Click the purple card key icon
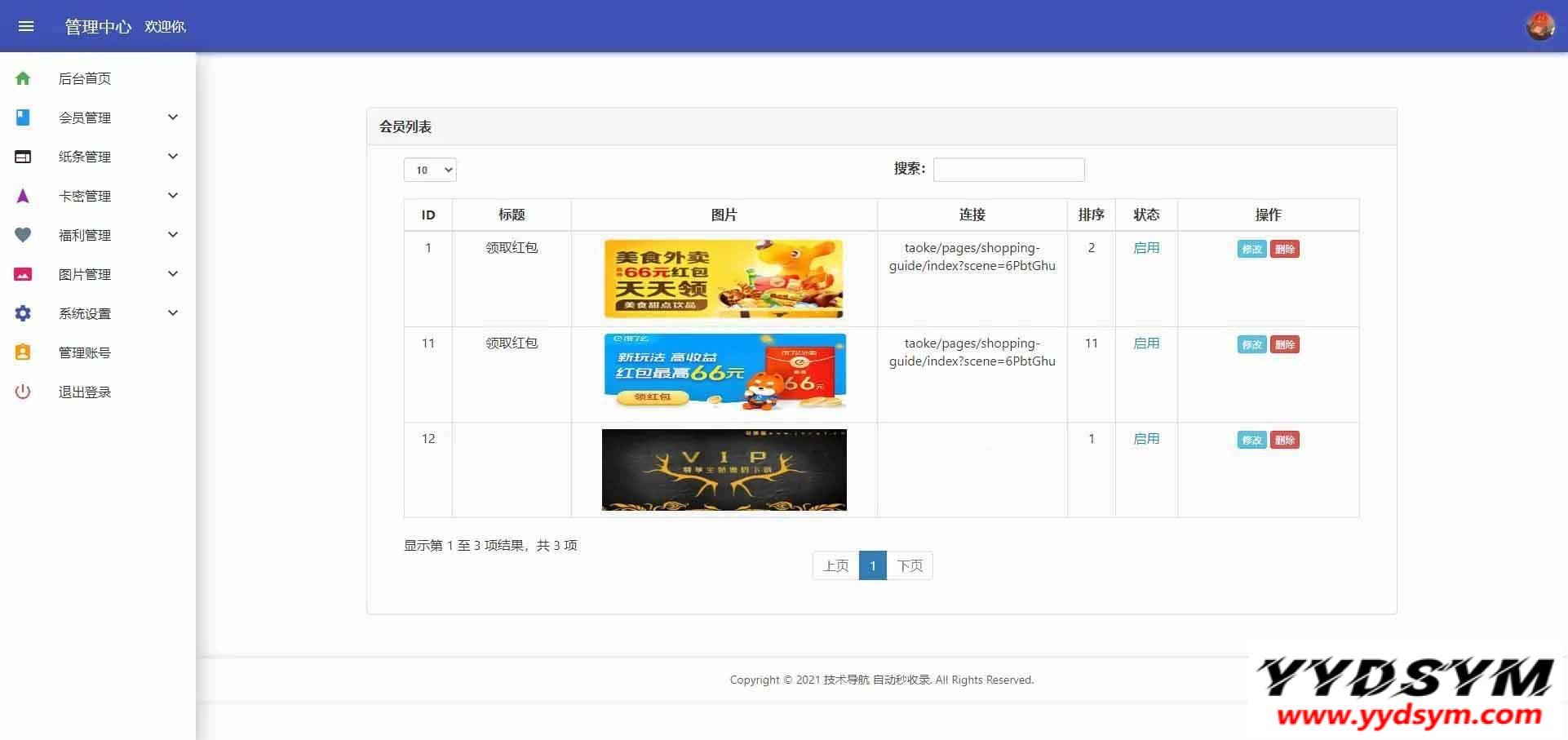1568x740 pixels. pos(23,196)
